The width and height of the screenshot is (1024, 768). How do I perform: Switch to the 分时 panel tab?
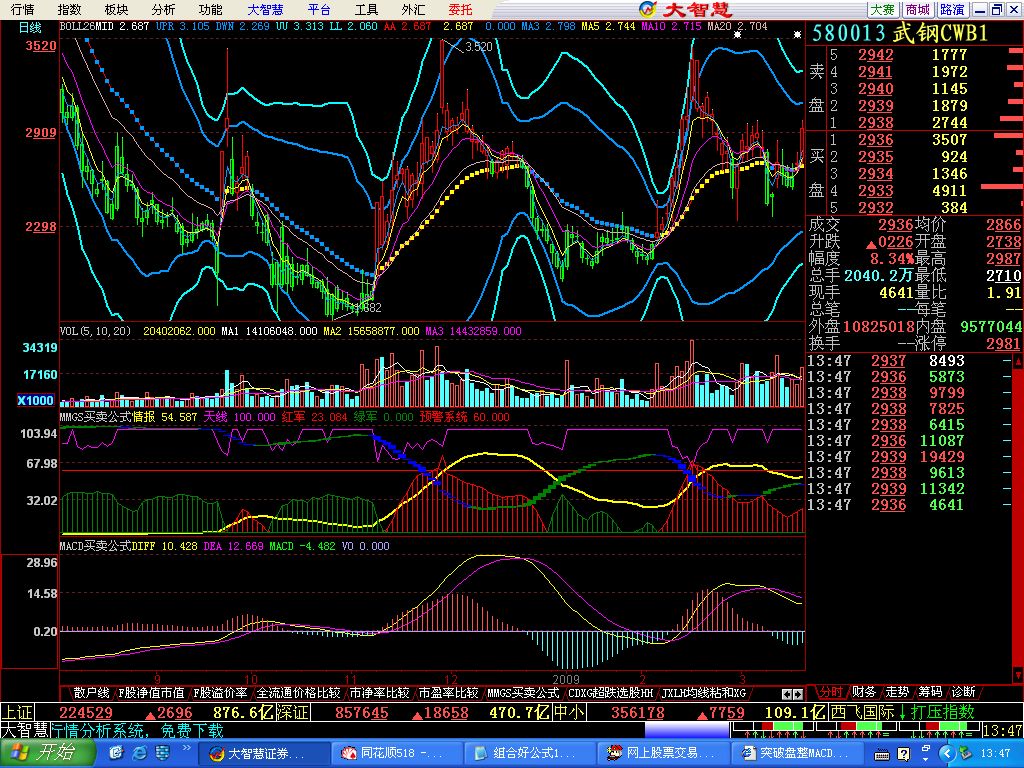coord(831,692)
